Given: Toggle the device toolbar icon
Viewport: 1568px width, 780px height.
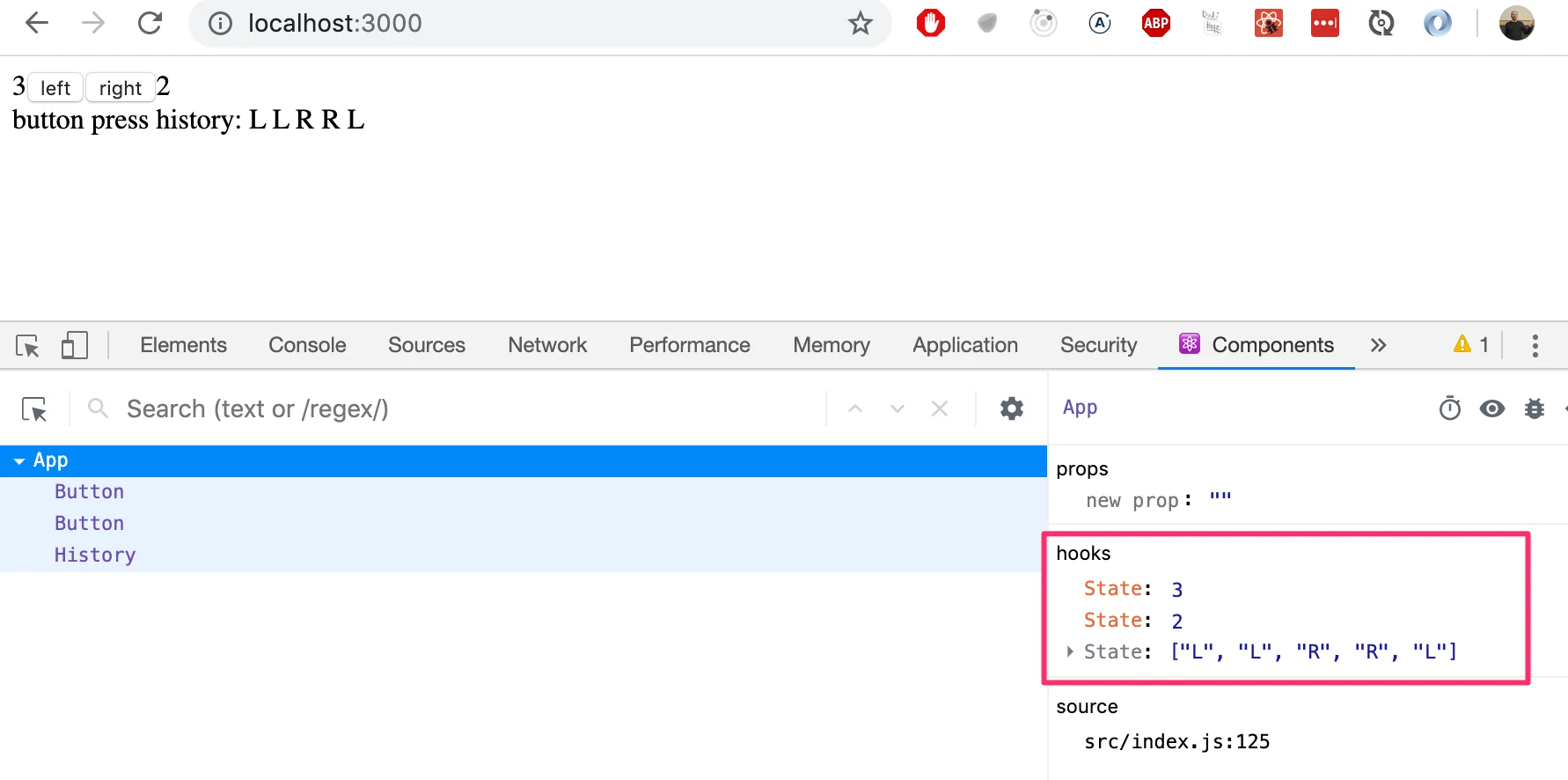Looking at the screenshot, I should 75,345.
